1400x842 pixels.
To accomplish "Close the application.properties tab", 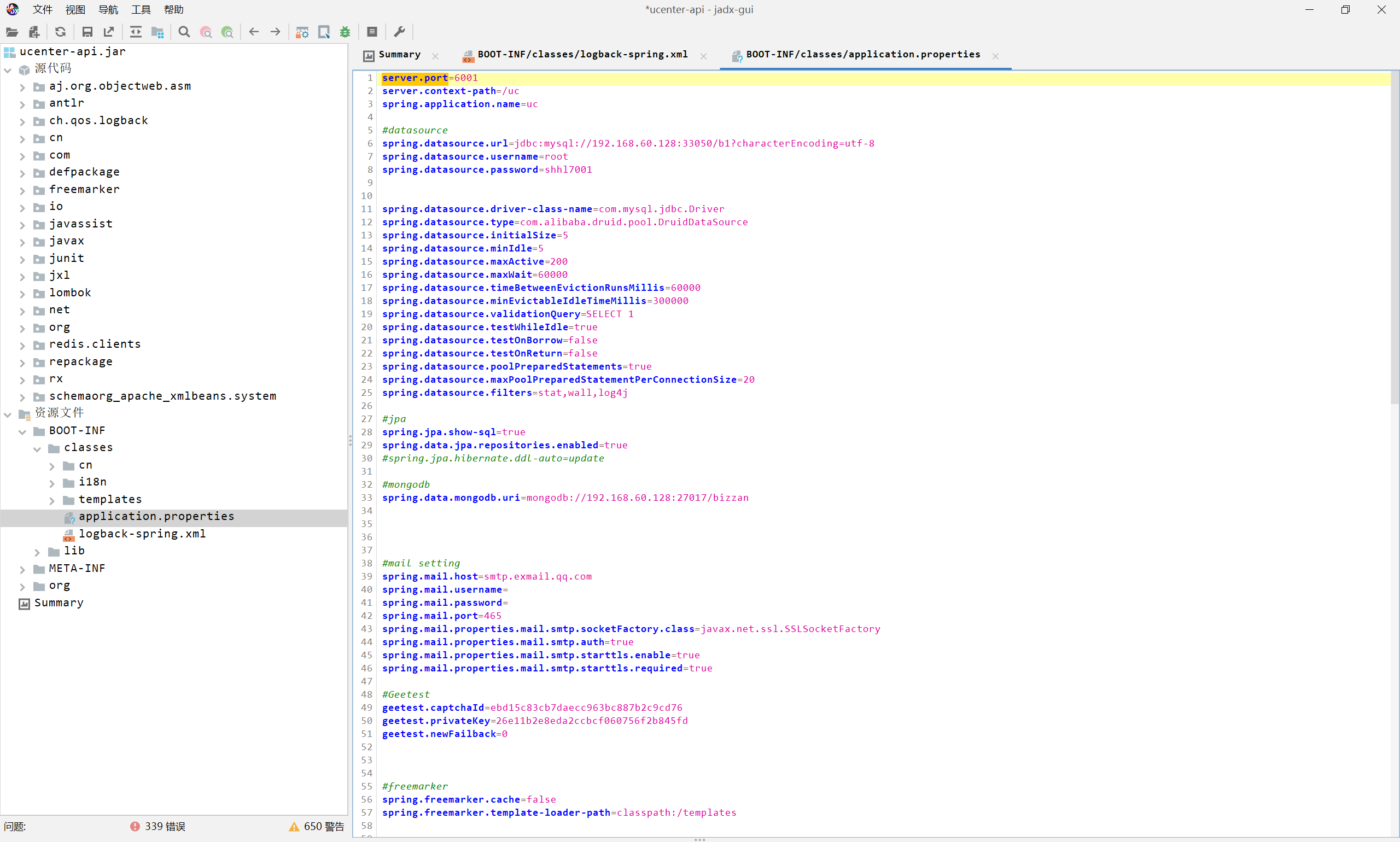I will pyautogui.click(x=995, y=56).
